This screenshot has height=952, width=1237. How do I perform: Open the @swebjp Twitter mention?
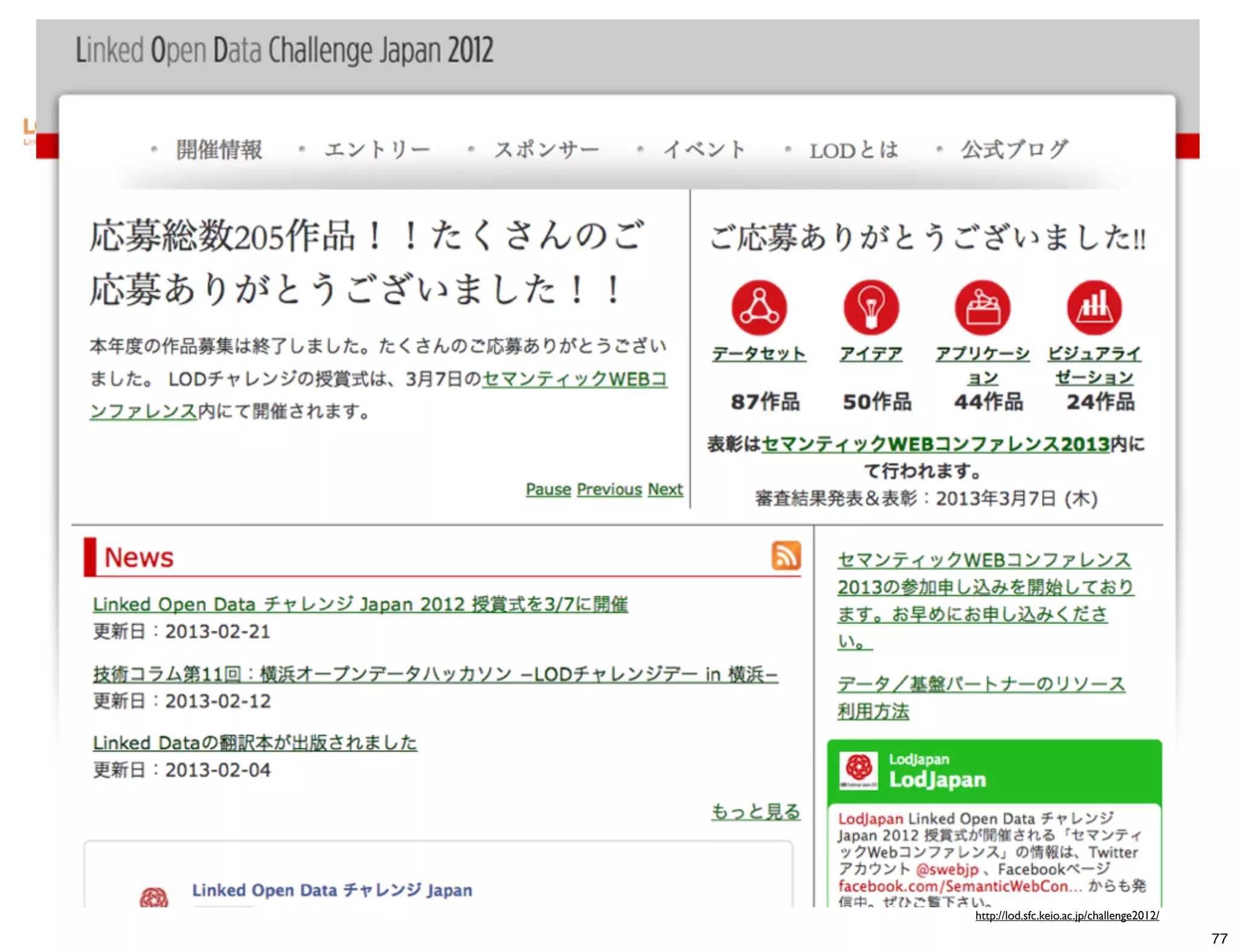pos(947,869)
